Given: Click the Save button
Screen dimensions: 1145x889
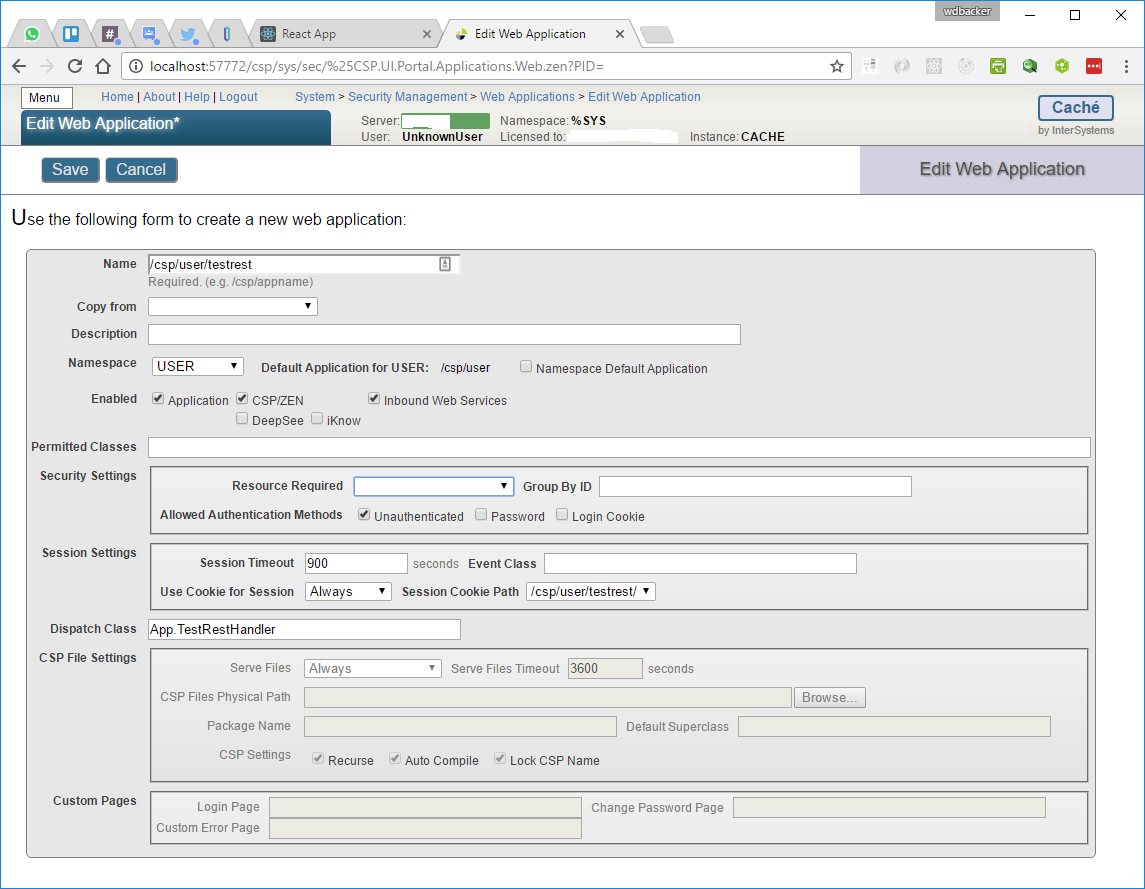Looking at the screenshot, I should (70, 170).
